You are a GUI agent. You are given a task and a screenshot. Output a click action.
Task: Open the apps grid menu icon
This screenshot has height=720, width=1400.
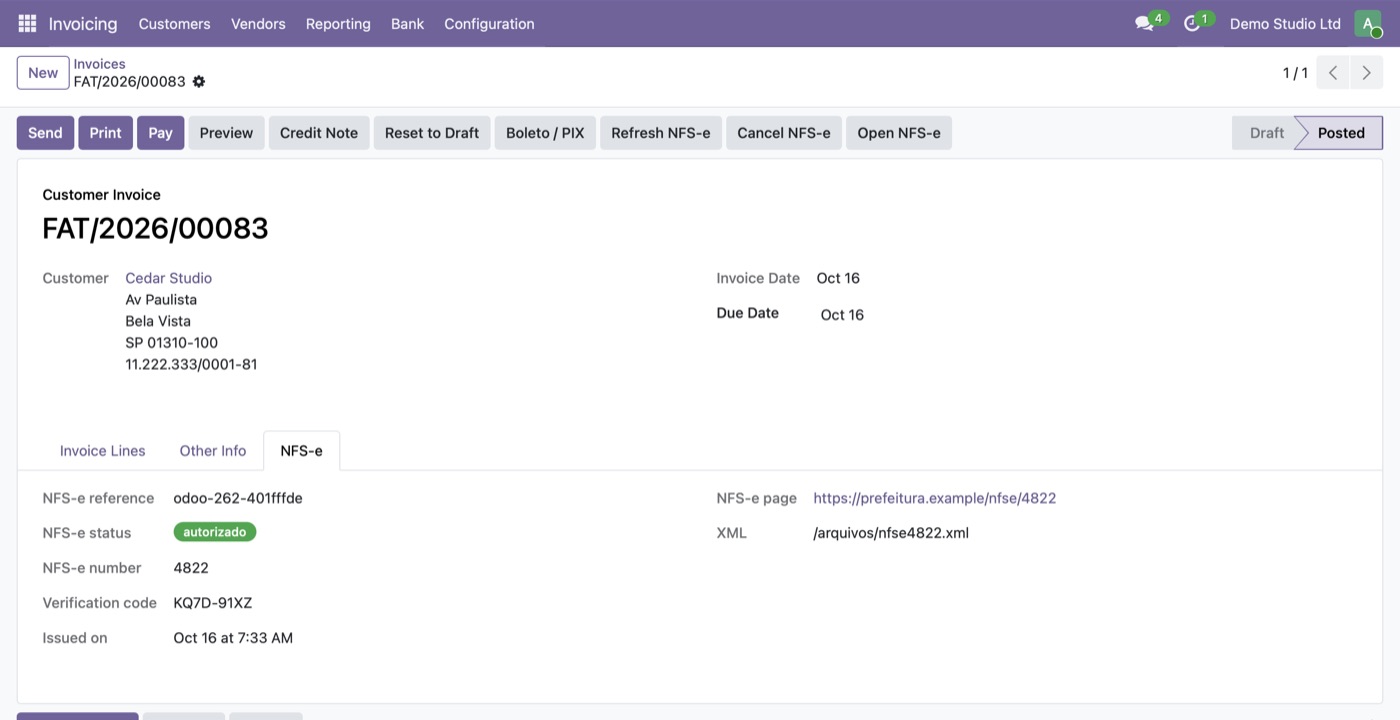pos(27,23)
